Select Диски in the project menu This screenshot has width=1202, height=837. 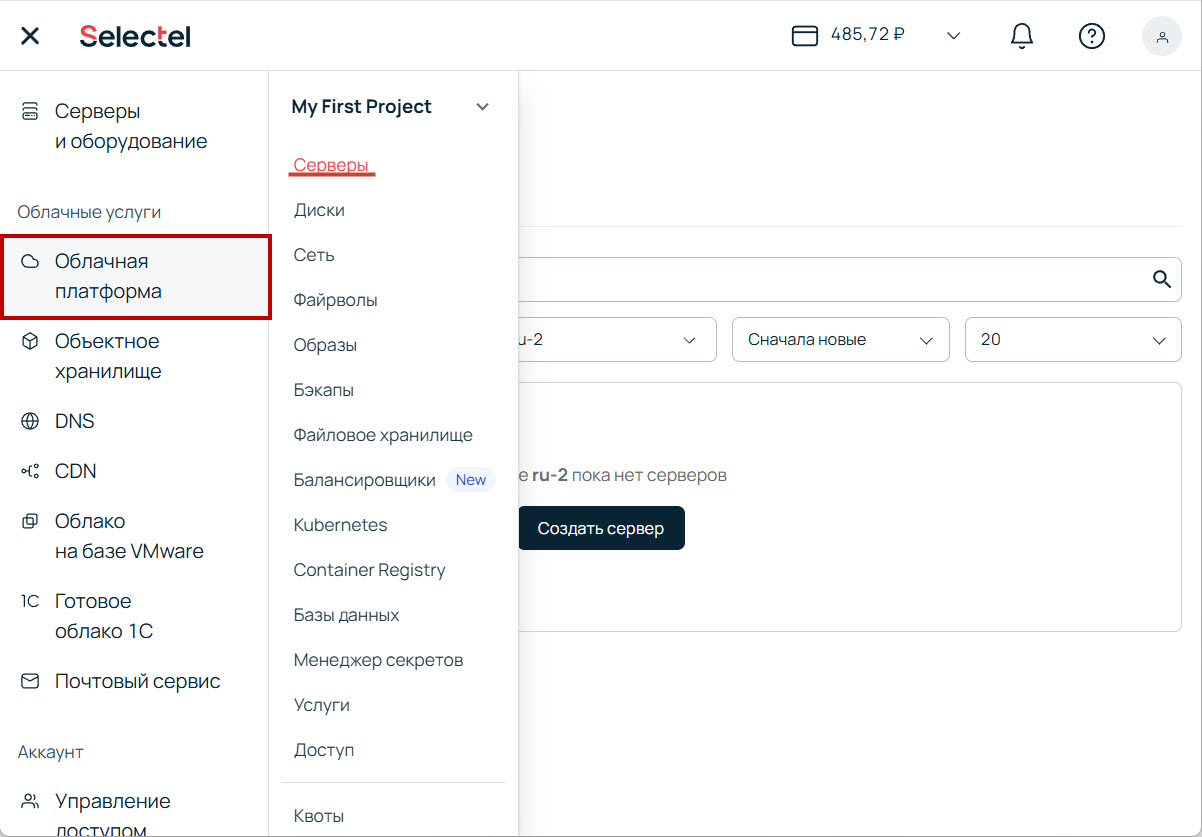click(319, 210)
